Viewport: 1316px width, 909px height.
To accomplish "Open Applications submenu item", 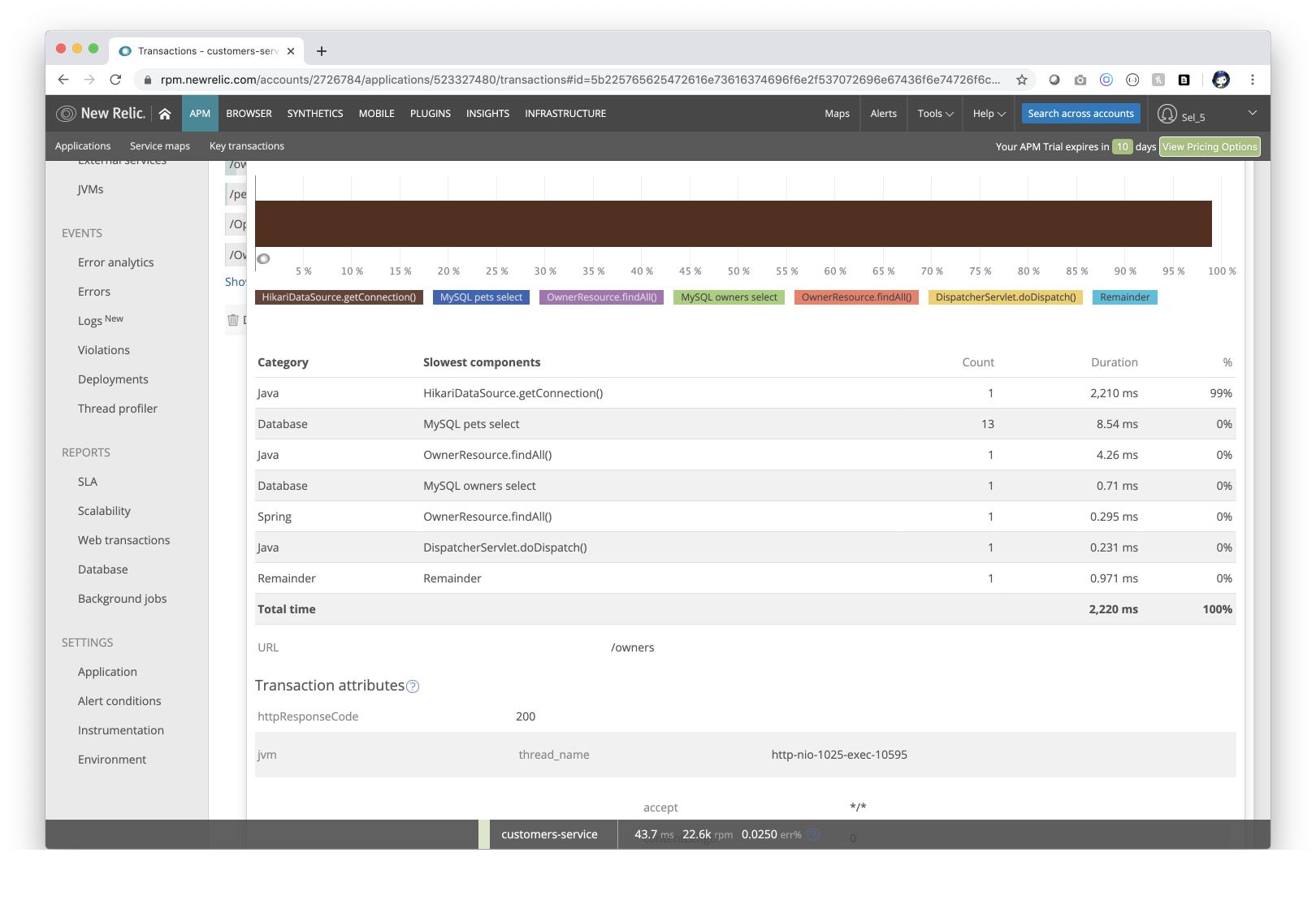I will point(83,146).
